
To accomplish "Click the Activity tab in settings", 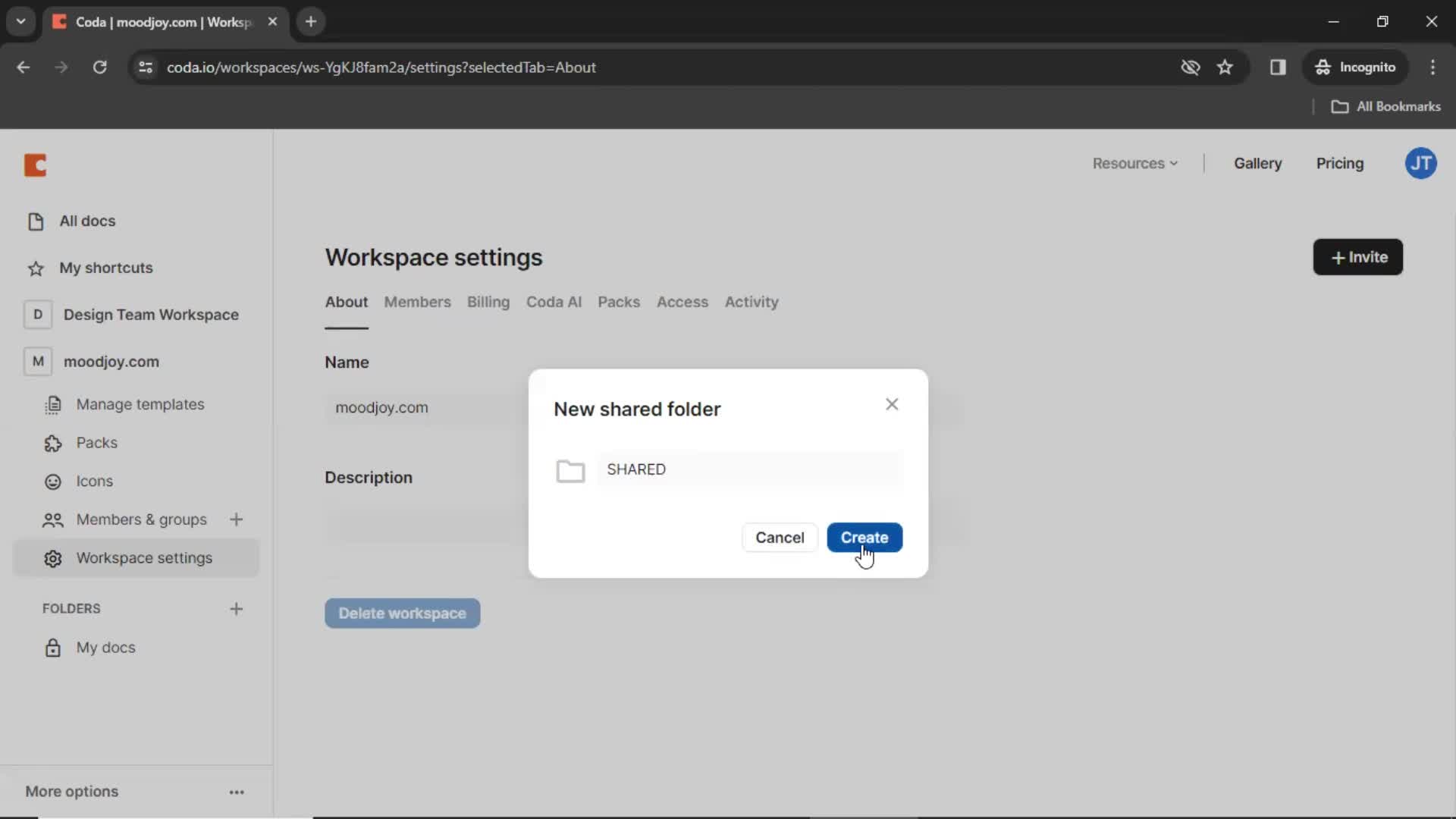I will tap(752, 302).
